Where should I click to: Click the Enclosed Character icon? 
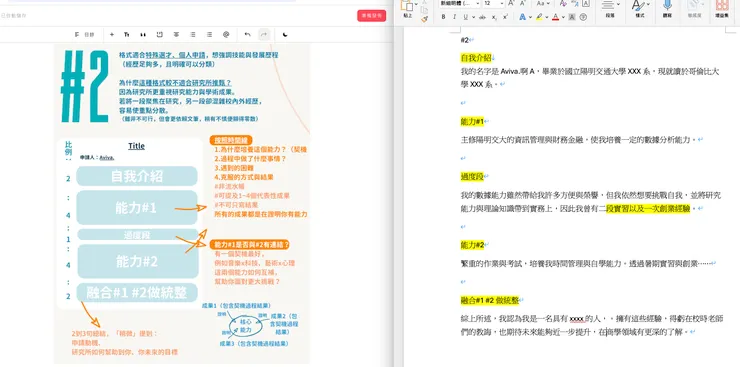tap(583, 17)
